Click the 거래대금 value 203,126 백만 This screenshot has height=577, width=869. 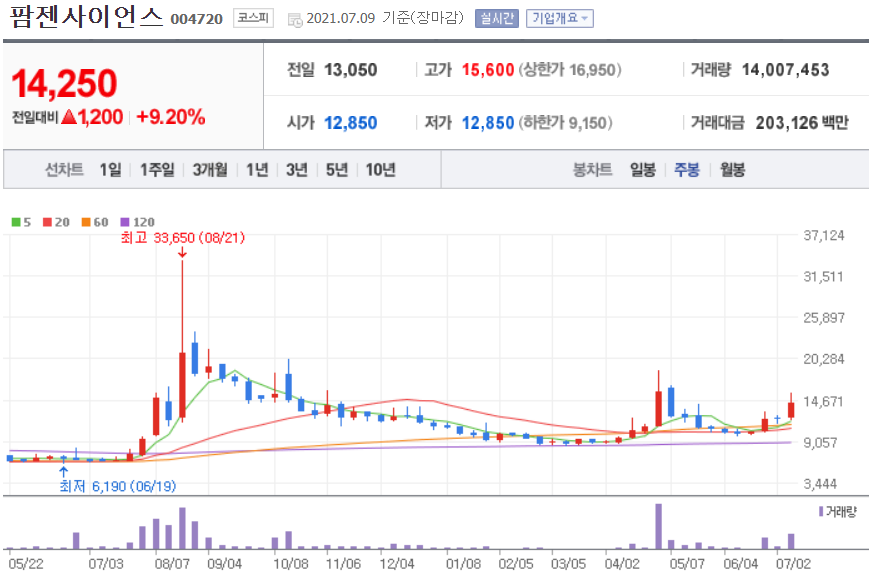pos(802,122)
